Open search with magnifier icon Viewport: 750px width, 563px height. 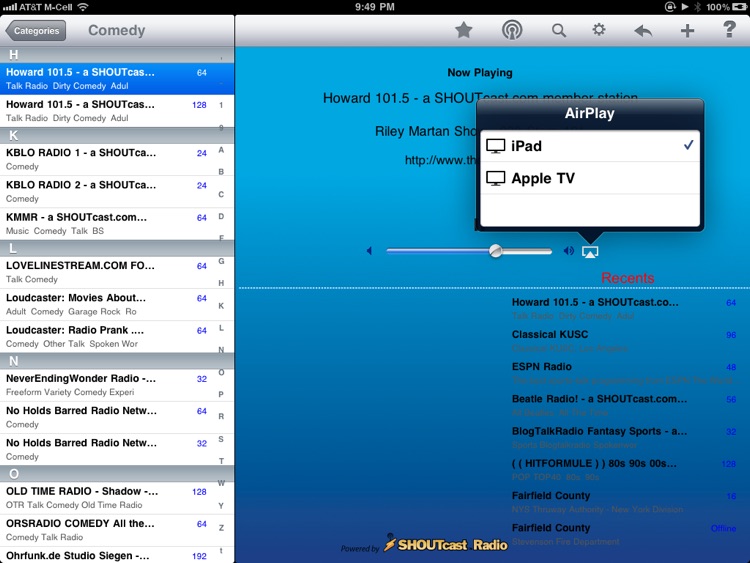point(559,31)
